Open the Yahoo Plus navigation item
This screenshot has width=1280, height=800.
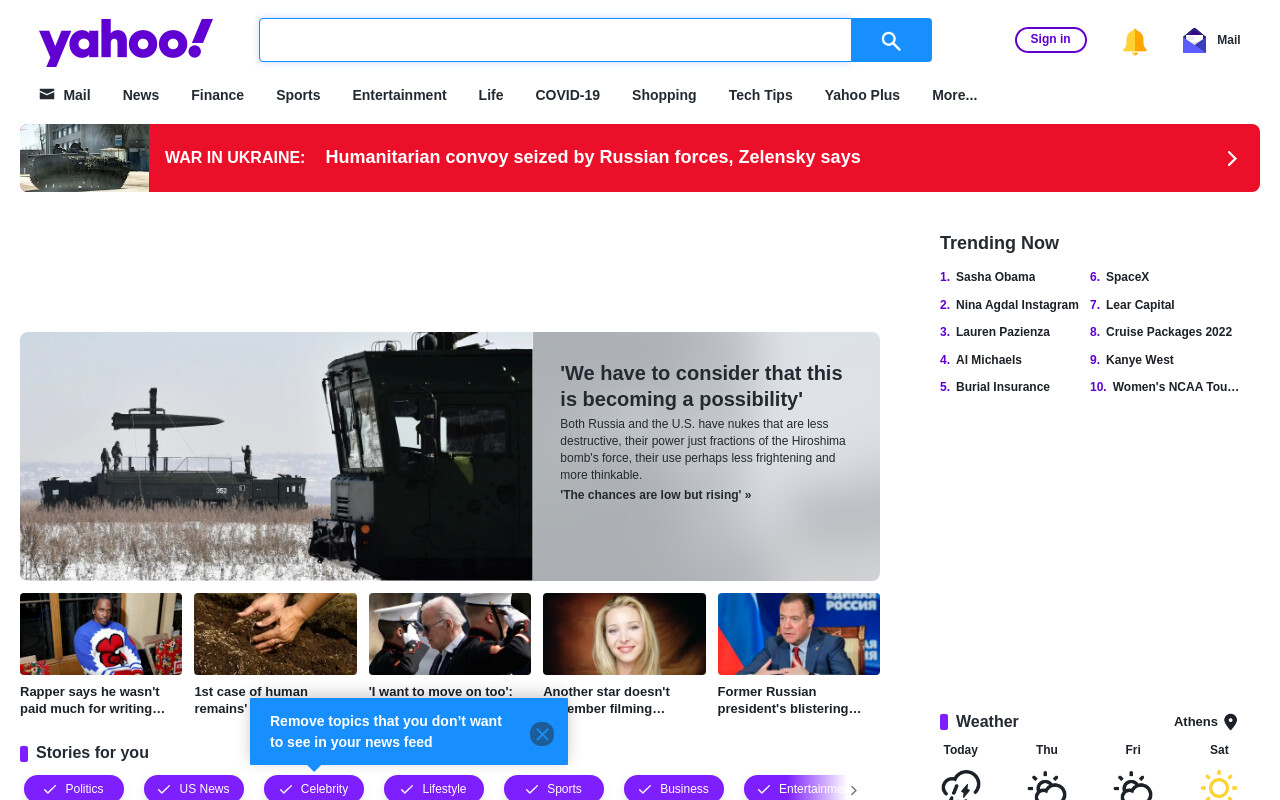click(x=862, y=95)
